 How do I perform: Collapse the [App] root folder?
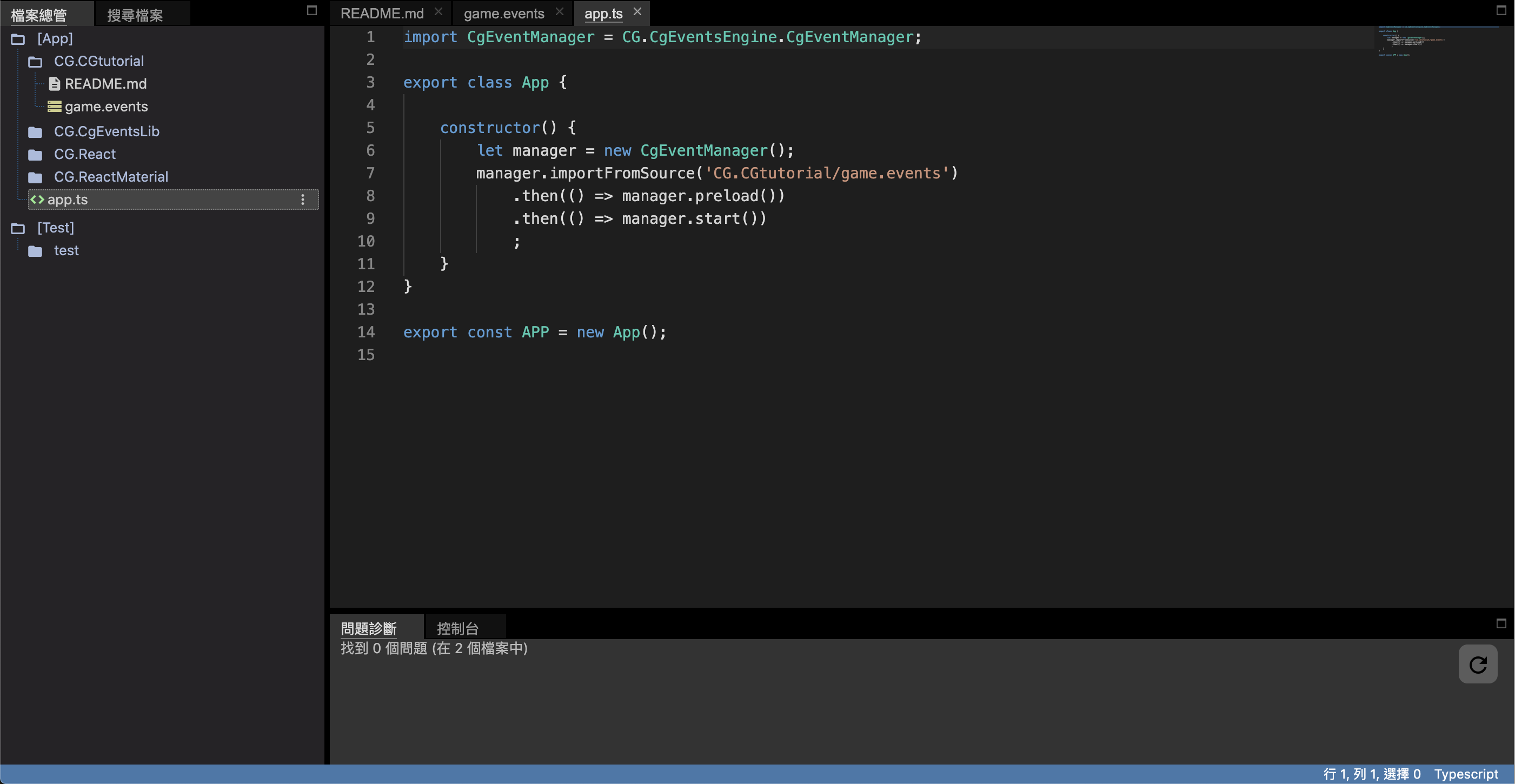pos(18,39)
